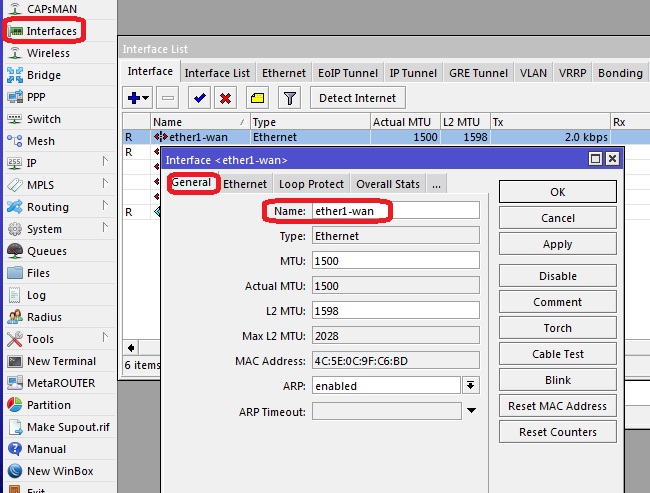The width and height of the screenshot is (650, 493).
Task: Expand the ARP Timeout field arrow
Action: 471,410
